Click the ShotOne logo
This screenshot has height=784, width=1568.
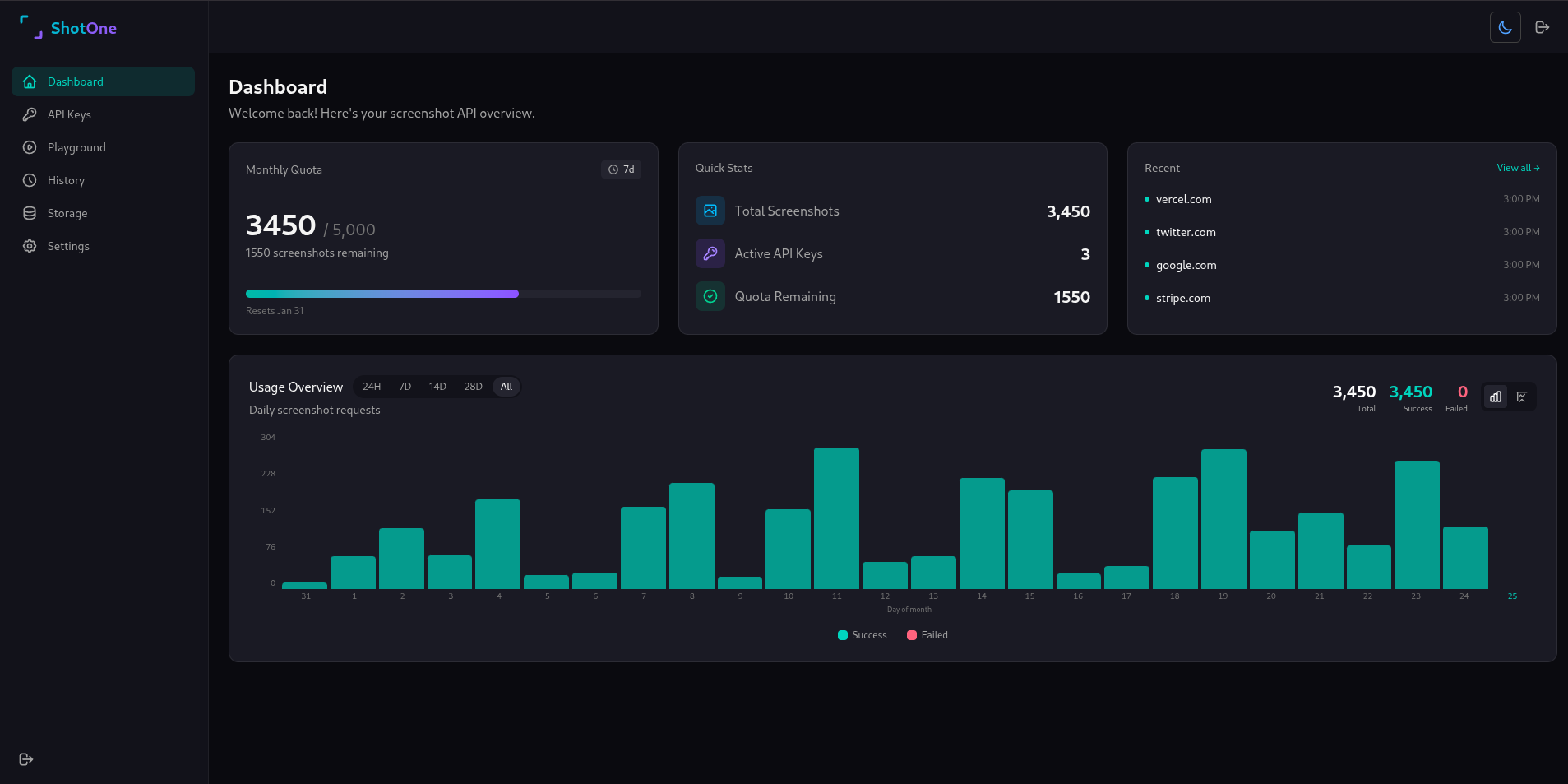click(69, 27)
